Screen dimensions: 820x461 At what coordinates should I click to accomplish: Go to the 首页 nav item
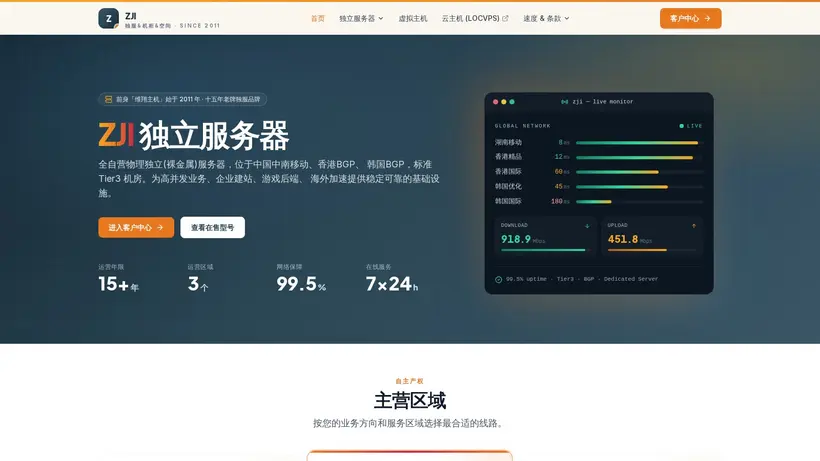318,18
